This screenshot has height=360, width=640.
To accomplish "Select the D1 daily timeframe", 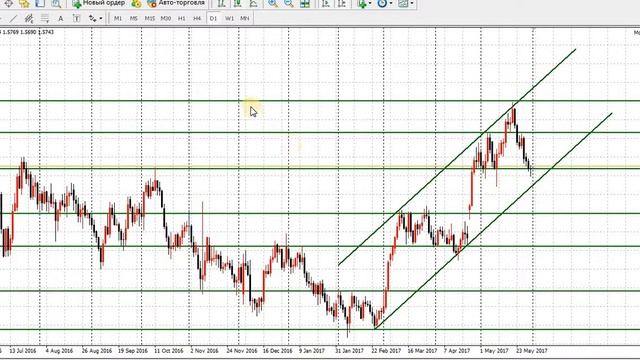I will point(213,18).
